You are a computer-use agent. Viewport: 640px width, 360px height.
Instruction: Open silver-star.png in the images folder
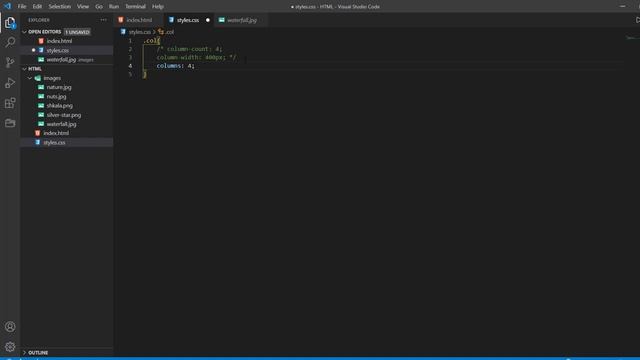pyautogui.click(x=64, y=115)
